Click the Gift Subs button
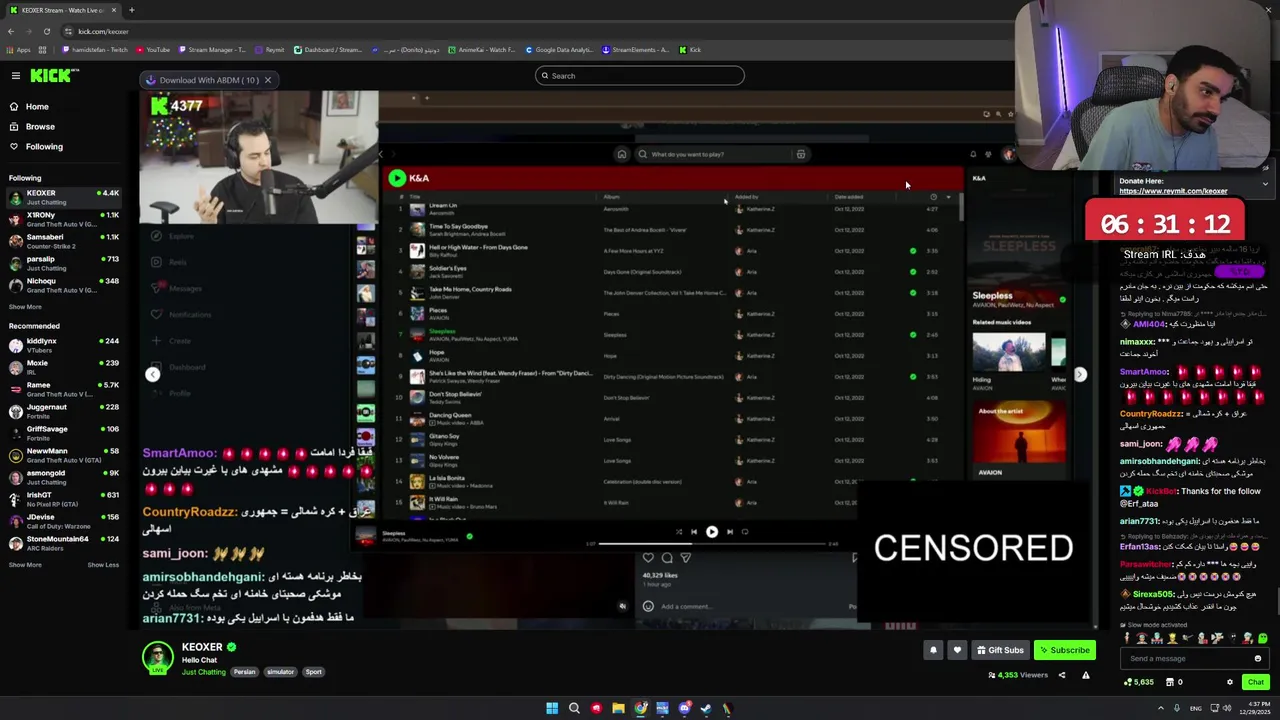 pyautogui.click(x=1000, y=650)
